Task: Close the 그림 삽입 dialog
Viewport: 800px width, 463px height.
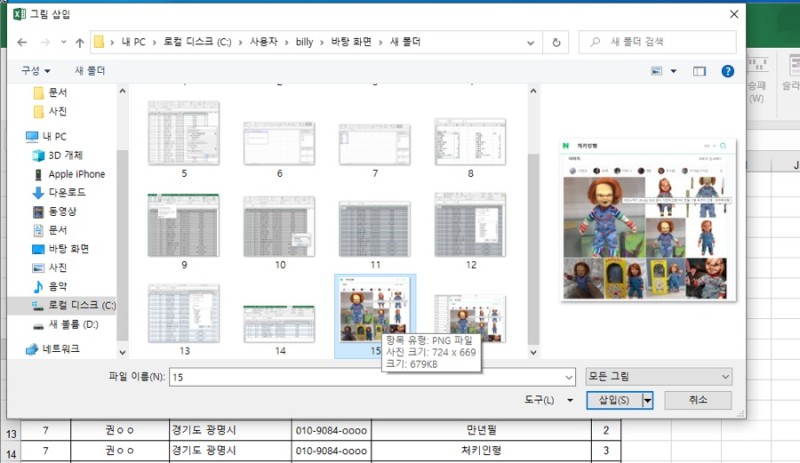Action: pos(734,14)
